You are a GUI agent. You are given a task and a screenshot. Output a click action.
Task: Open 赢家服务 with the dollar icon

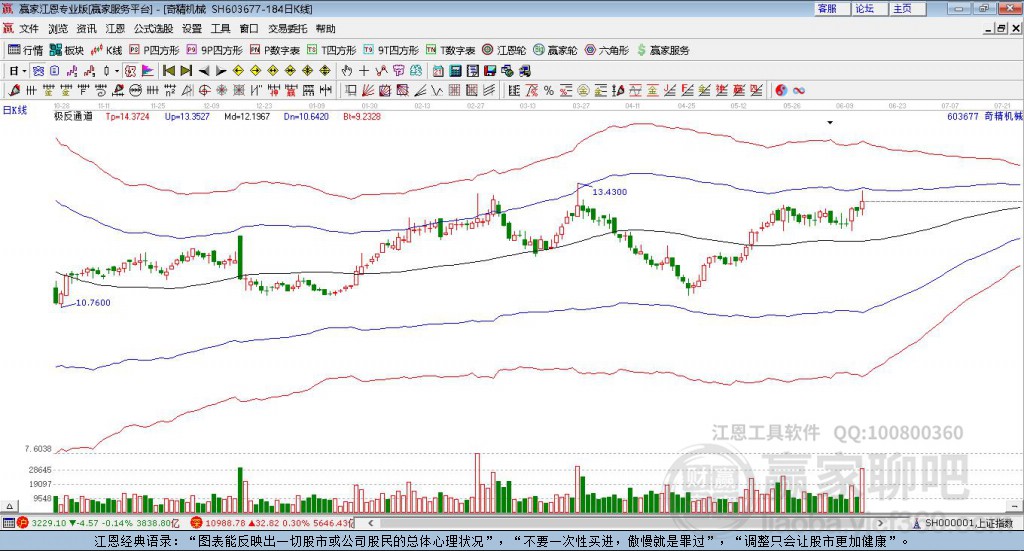coord(663,50)
